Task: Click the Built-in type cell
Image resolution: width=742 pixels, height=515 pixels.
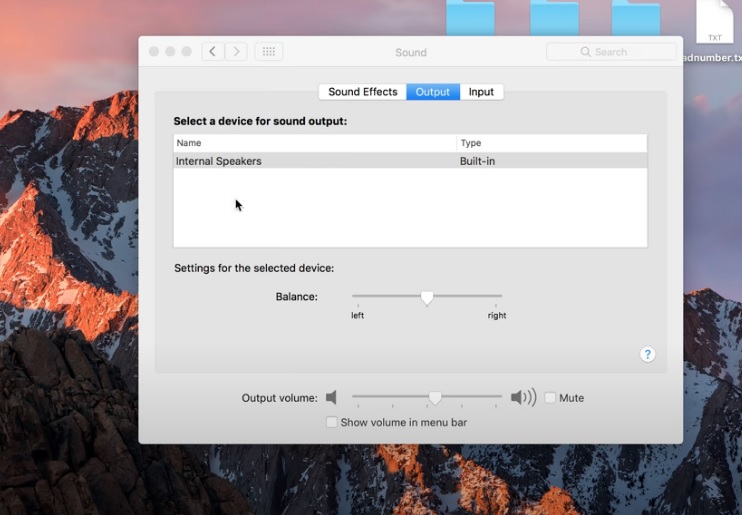Action: point(477,161)
